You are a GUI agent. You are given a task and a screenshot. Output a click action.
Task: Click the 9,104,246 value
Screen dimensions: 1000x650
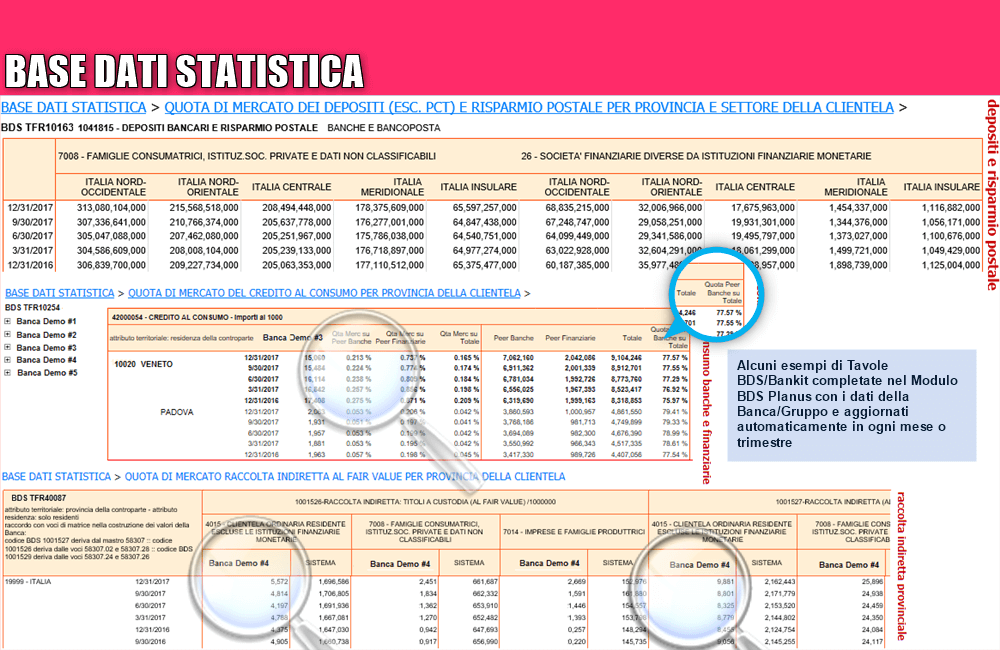(626, 358)
